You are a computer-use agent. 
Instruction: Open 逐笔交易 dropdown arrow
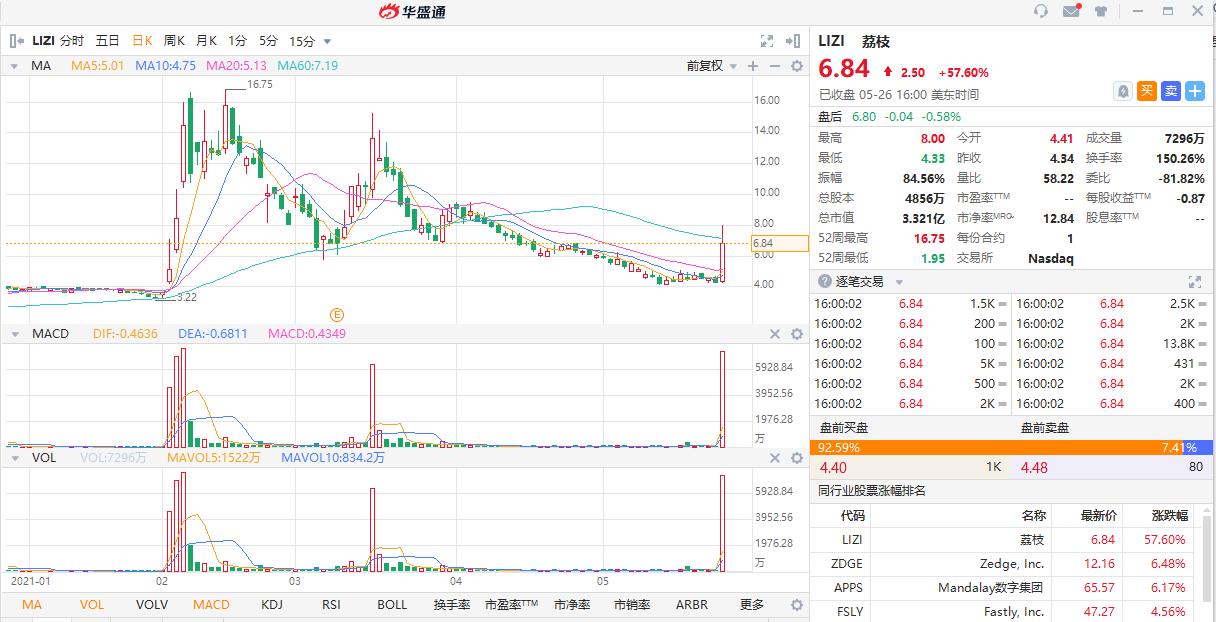pyautogui.click(x=899, y=283)
